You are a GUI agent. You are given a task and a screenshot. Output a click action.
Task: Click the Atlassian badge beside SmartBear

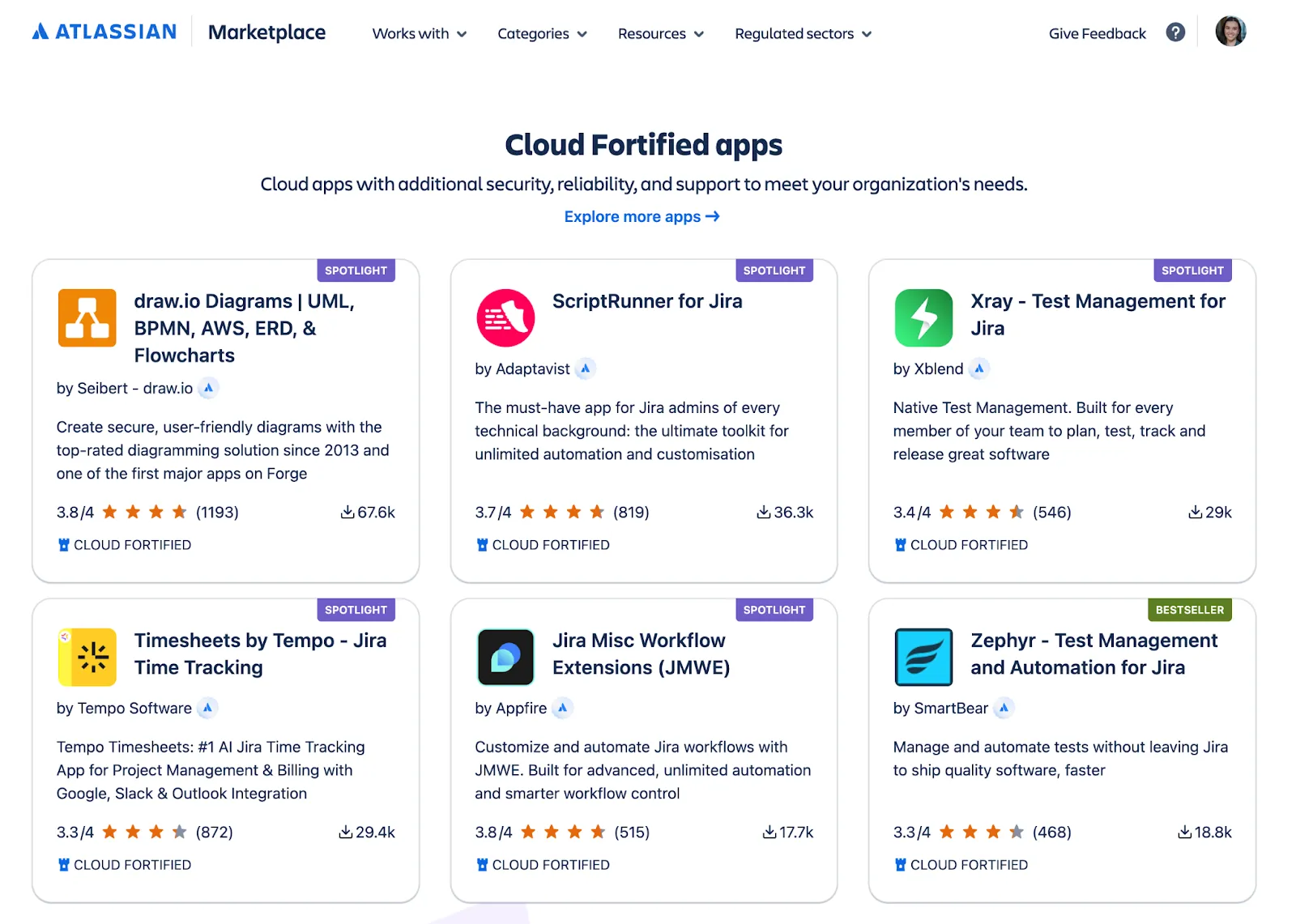[x=1004, y=708]
